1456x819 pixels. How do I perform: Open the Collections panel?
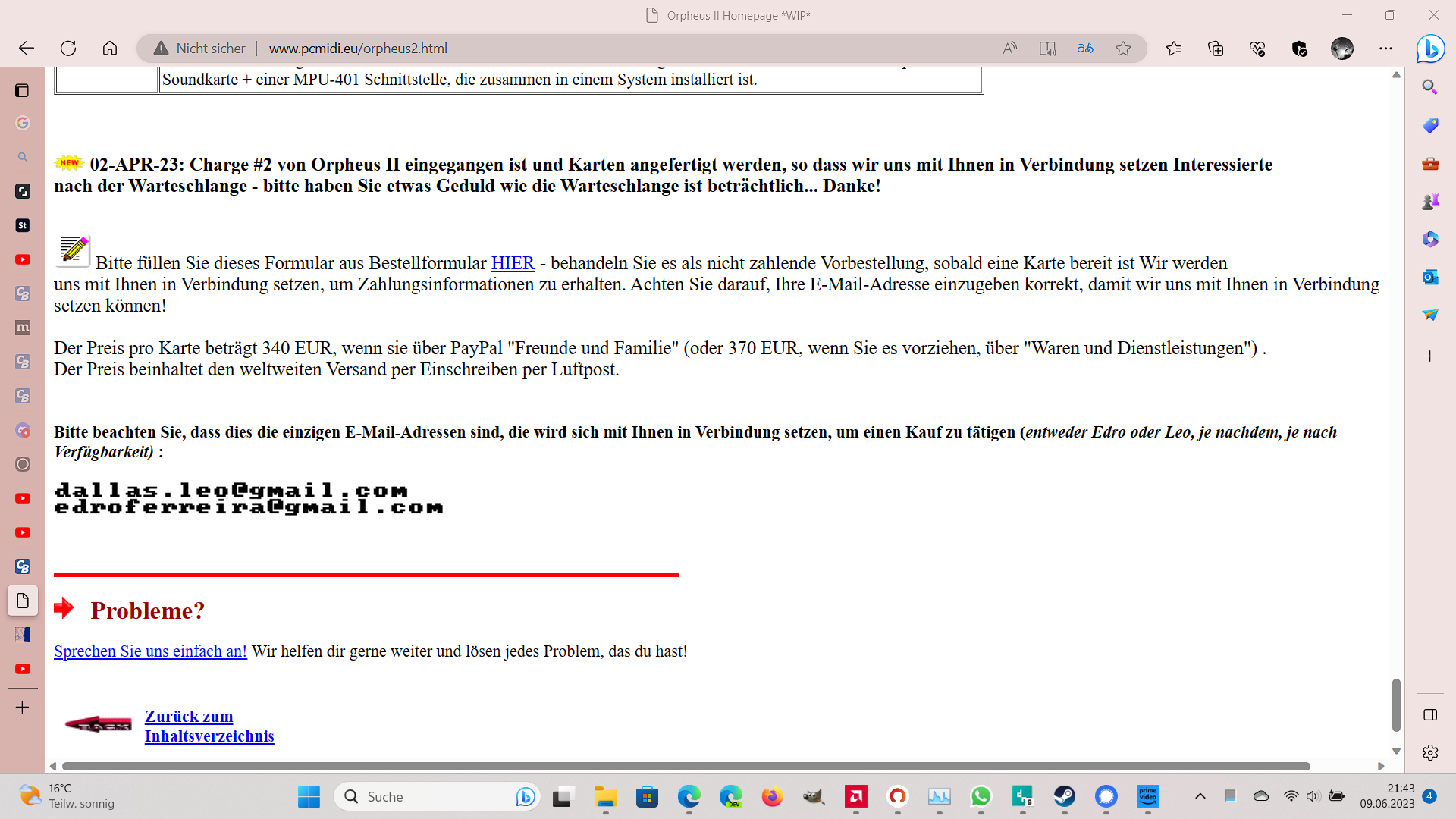coord(1216,49)
